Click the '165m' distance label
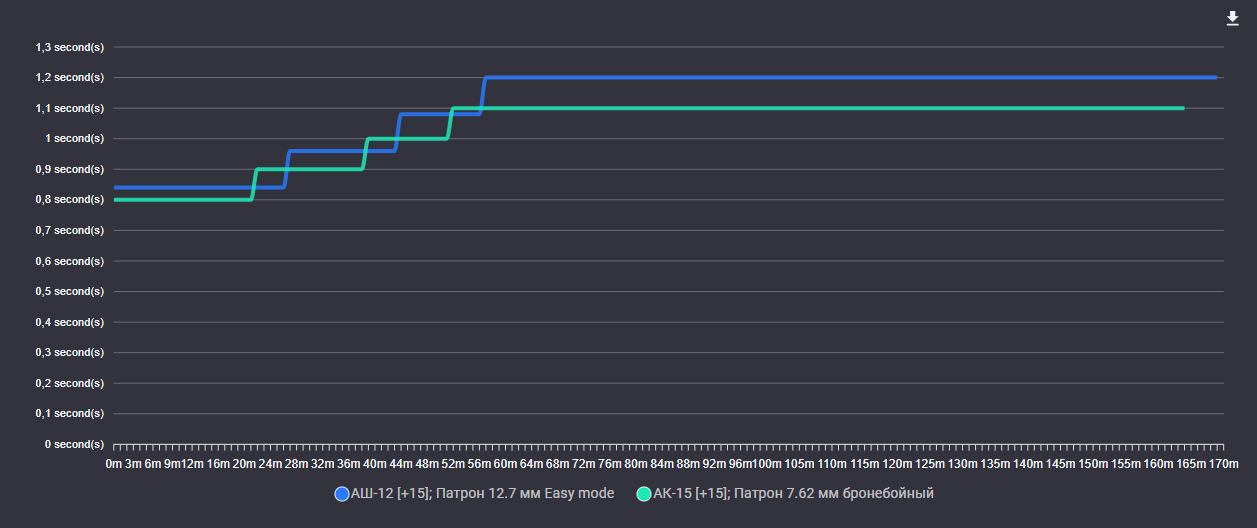The image size is (1257, 528). [x=1192, y=464]
